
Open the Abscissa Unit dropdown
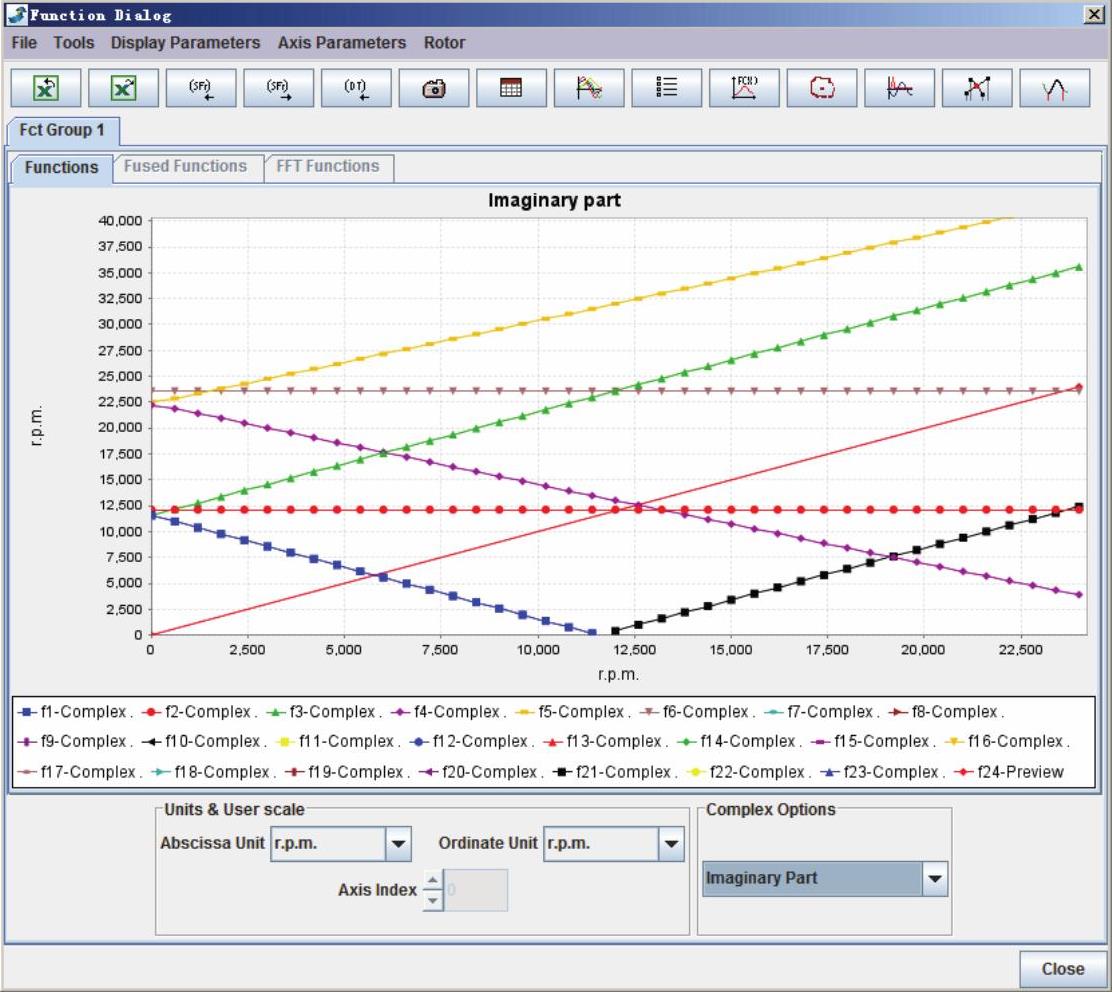(x=398, y=845)
